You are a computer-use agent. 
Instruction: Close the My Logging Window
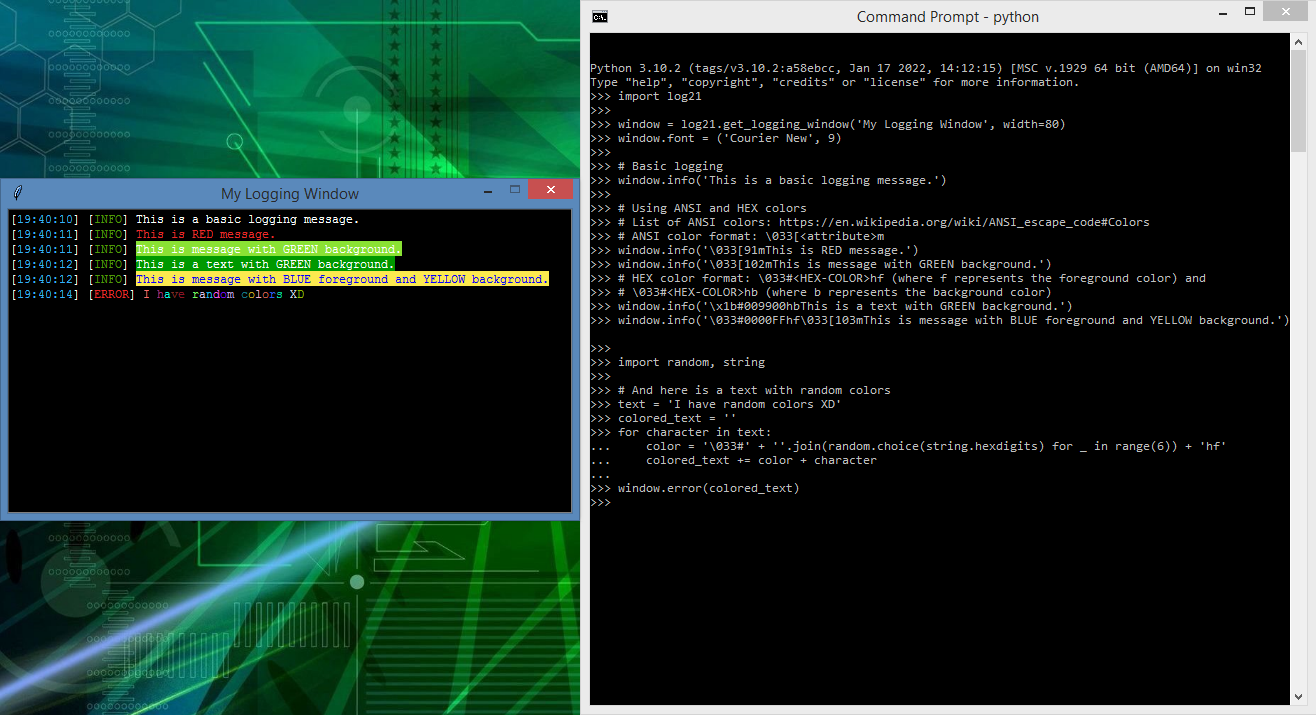[x=550, y=189]
